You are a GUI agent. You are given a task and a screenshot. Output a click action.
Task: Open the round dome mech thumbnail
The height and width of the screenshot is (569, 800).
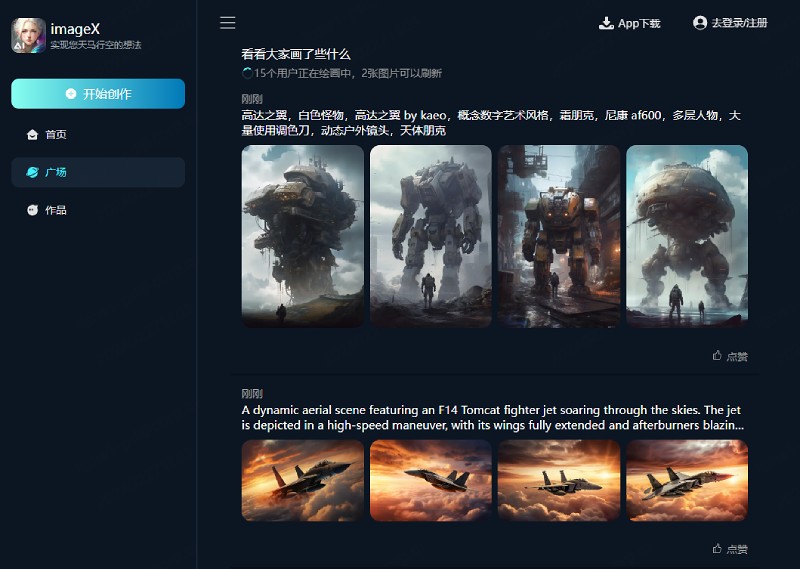point(687,236)
